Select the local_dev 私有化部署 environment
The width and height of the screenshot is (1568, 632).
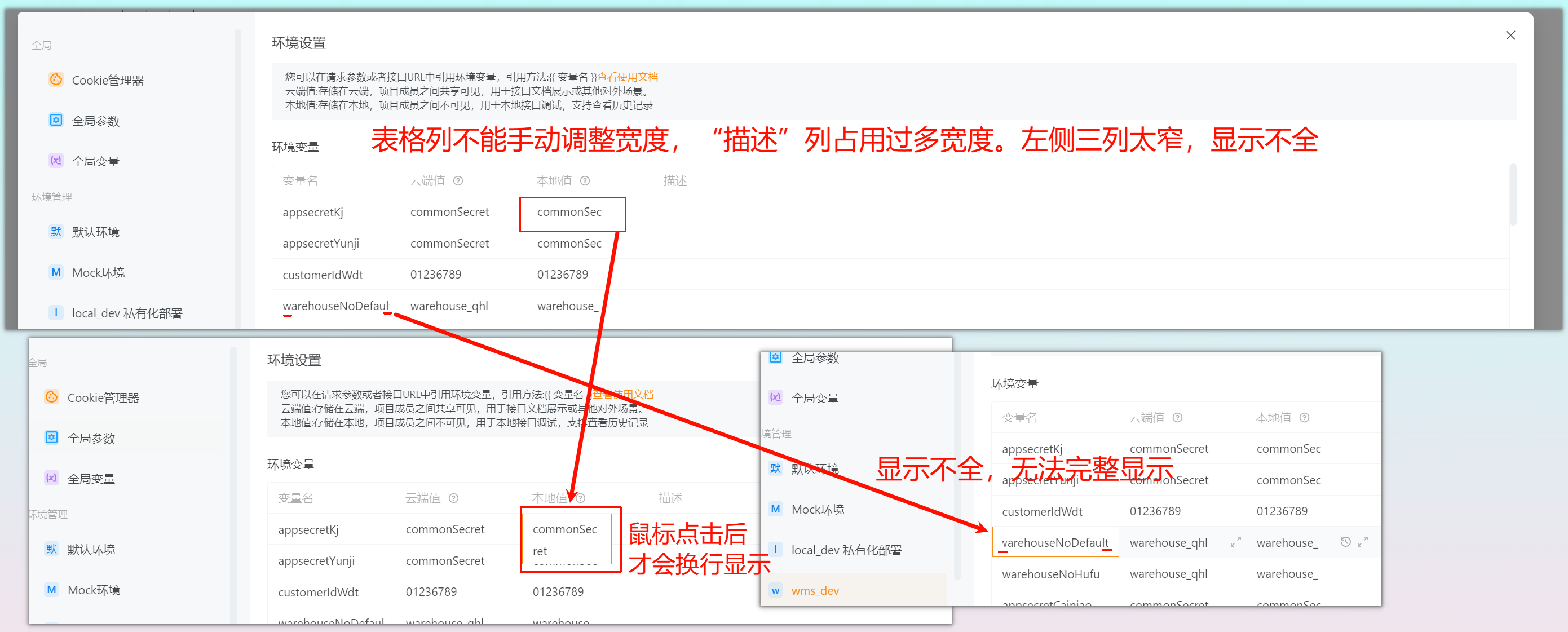[125, 312]
